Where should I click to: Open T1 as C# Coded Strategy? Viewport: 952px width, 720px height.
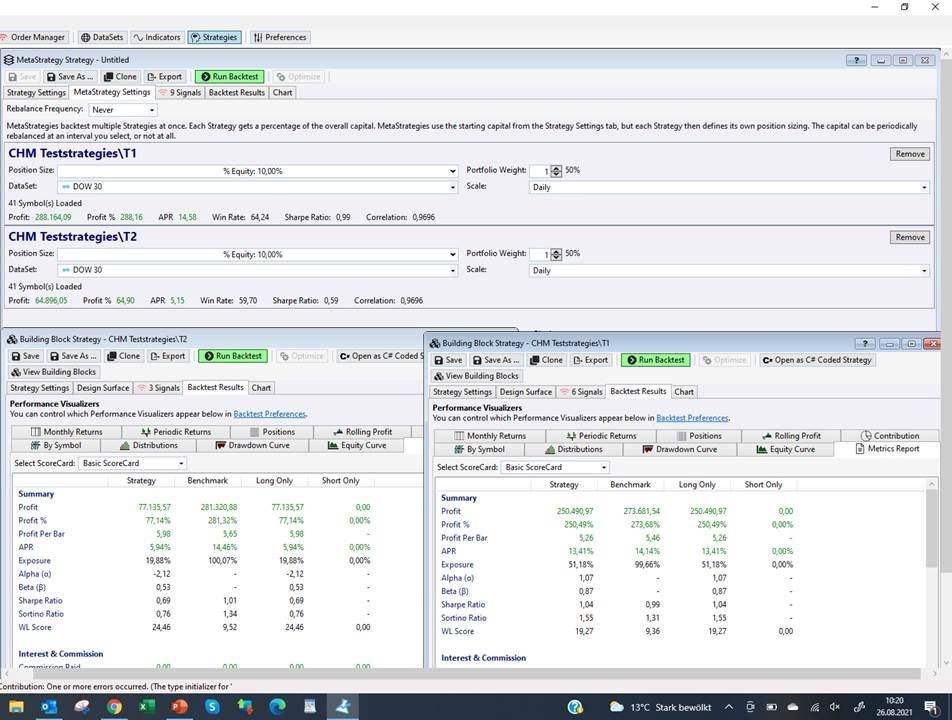[x=816, y=360]
